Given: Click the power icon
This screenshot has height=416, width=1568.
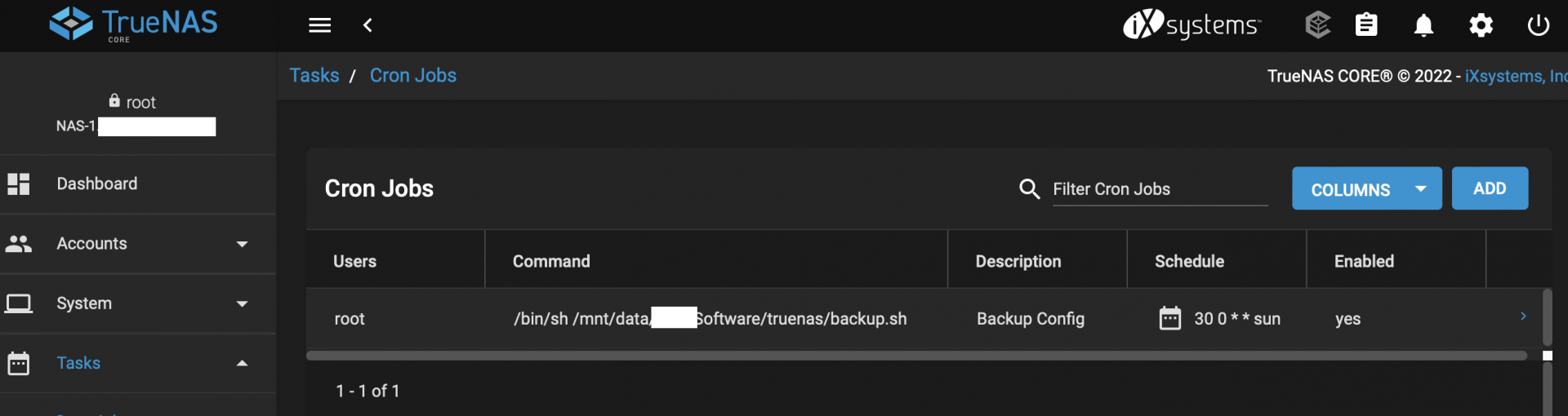Looking at the screenshot, I should click(1538, 25).
